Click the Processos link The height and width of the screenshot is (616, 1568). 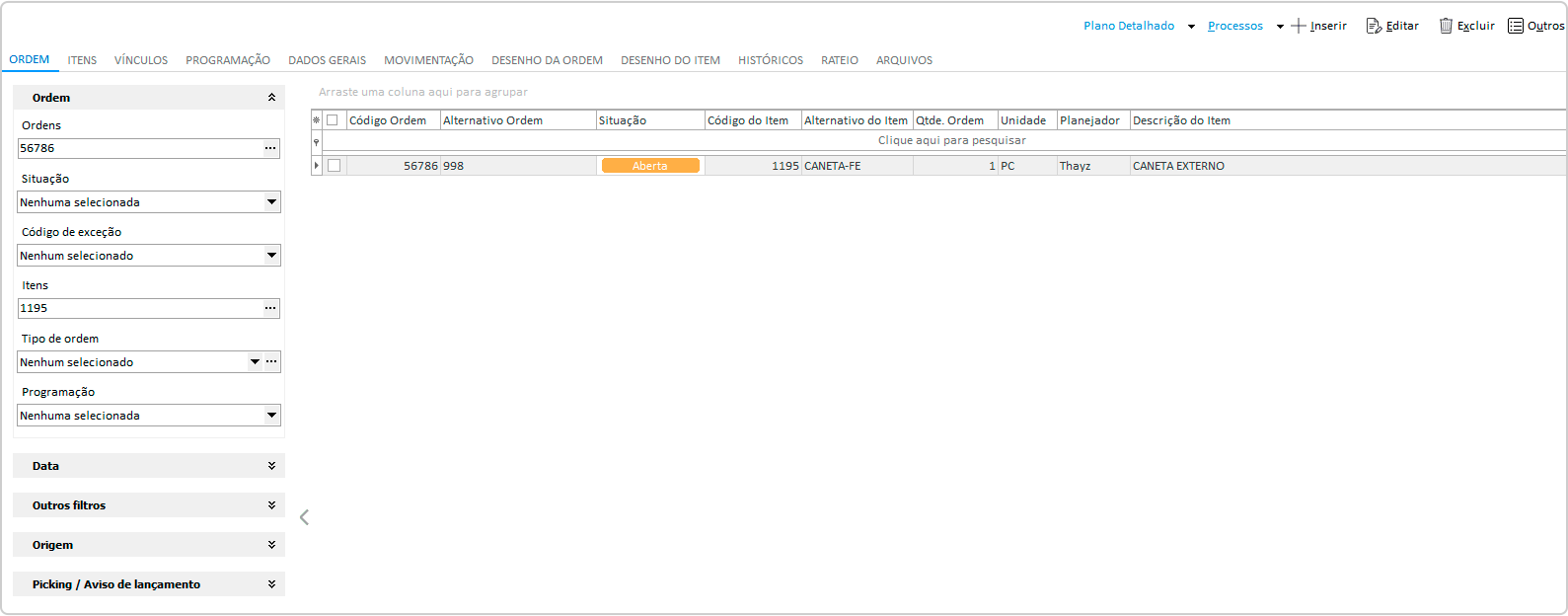click(1234, 26)
